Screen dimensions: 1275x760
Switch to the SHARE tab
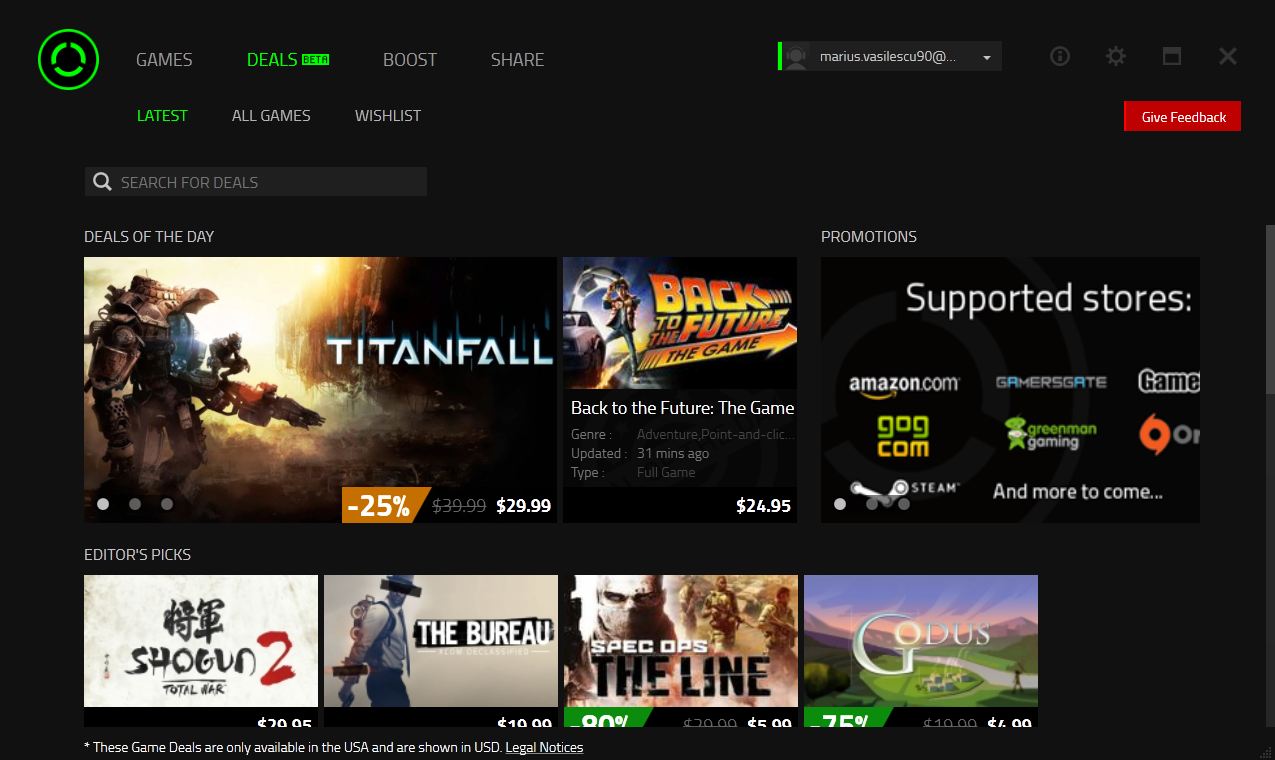(x=517, y=59)
